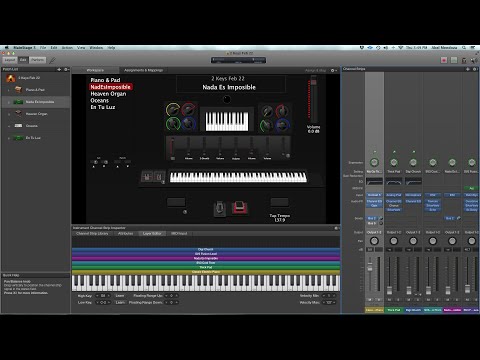Click the red record button in the toolbar

coord(444,60)
